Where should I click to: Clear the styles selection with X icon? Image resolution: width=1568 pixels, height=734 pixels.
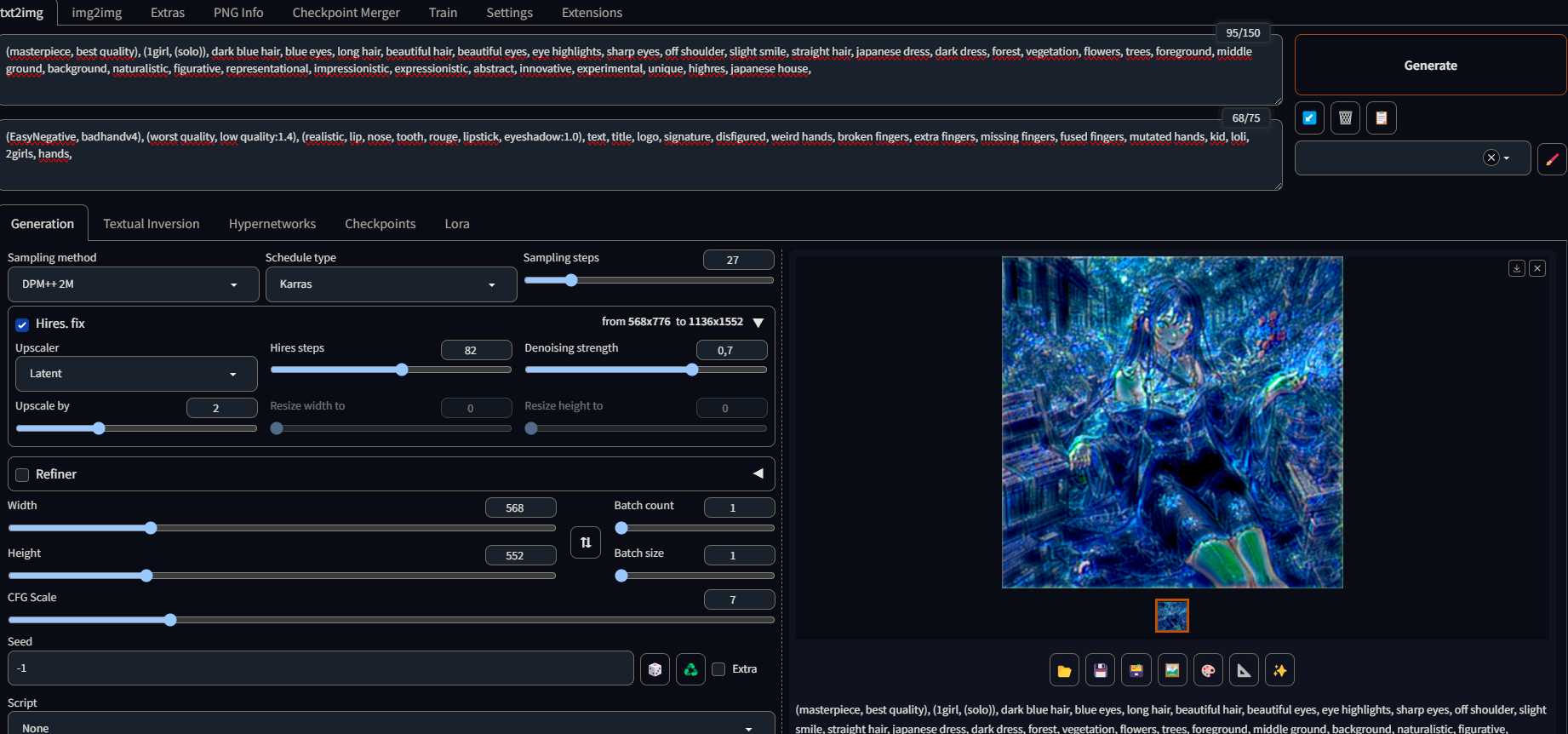(1491, 158)
